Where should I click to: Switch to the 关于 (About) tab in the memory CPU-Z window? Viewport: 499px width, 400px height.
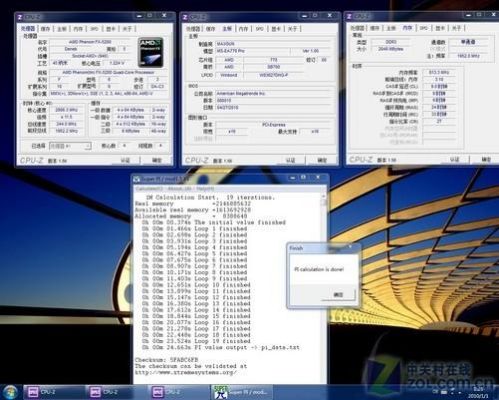coord(456,28)
